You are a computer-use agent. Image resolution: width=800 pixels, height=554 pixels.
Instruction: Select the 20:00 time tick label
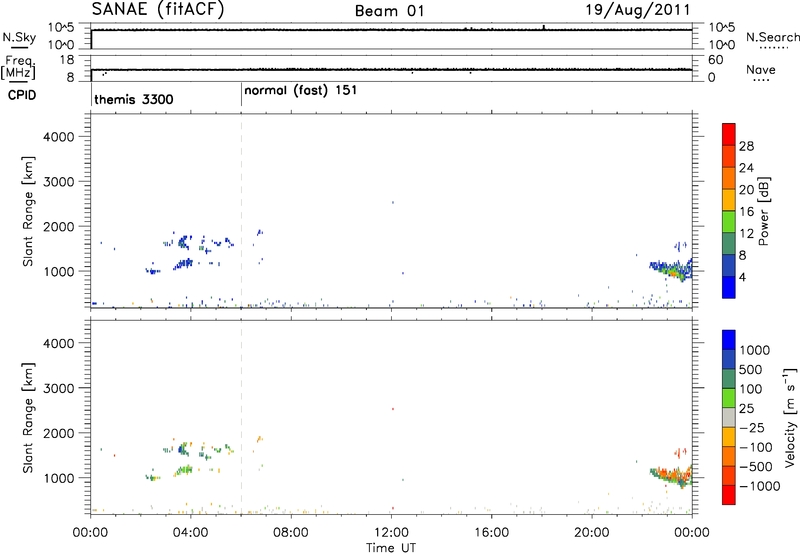click(x=591, y=533)
